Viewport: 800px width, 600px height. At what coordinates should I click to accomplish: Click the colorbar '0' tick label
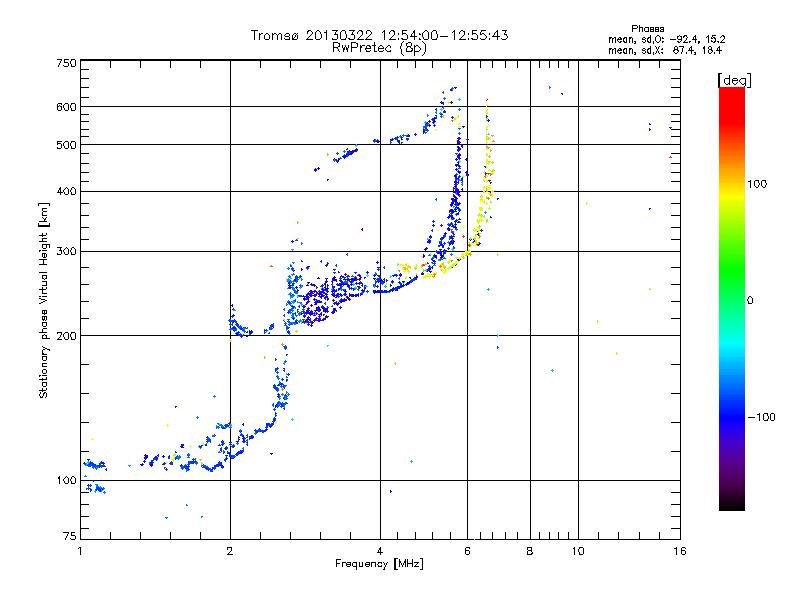(x=750, y=301)
